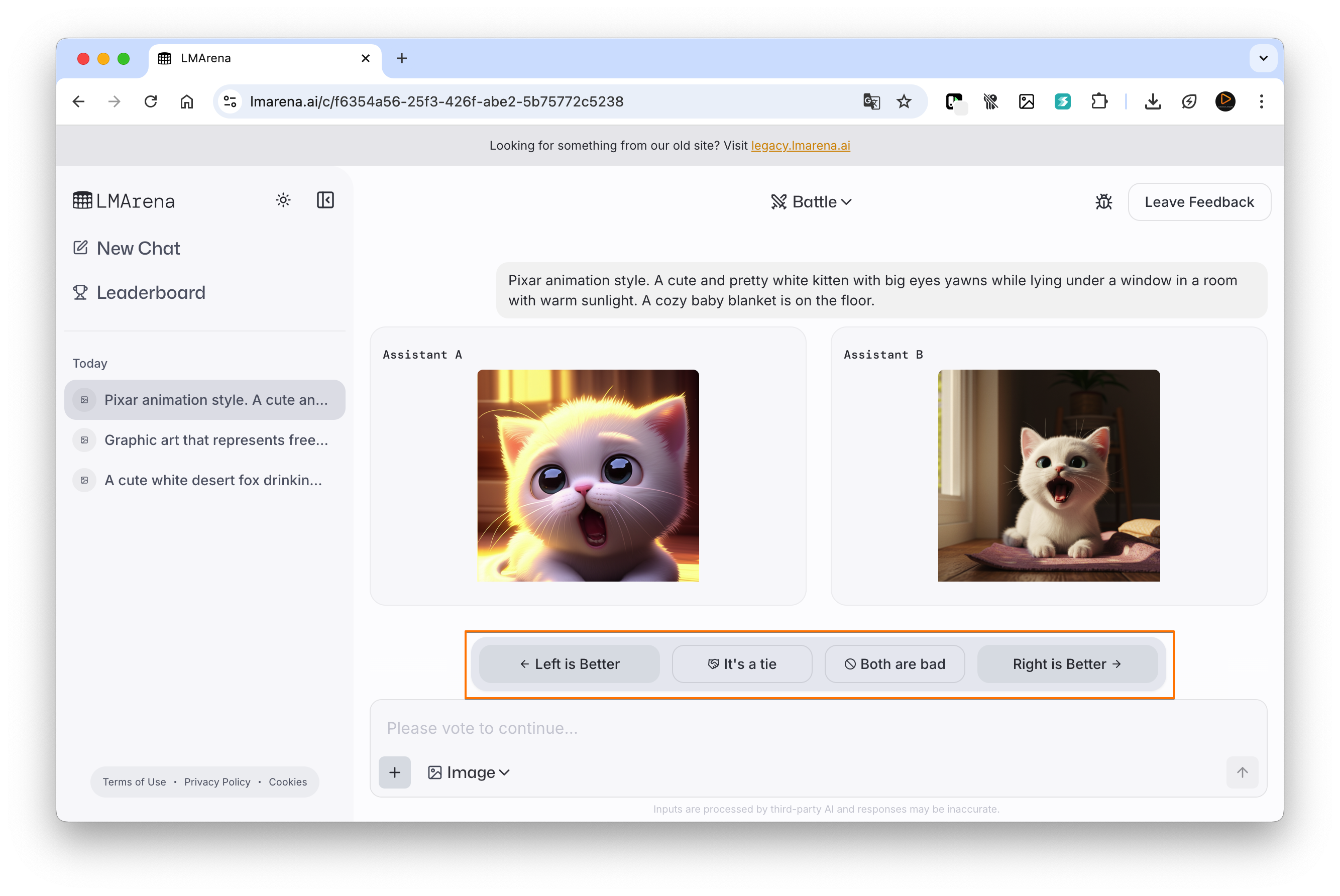This screenshot has height=896, width=1340.
Task: Bookmark page with the star icon
Action: click(x=904, y=102)
